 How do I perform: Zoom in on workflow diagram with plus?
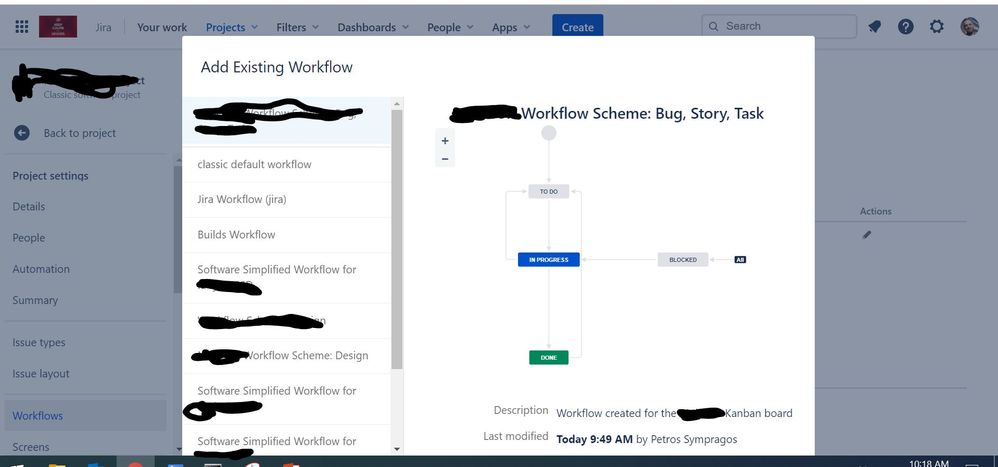tap(445, 141)
